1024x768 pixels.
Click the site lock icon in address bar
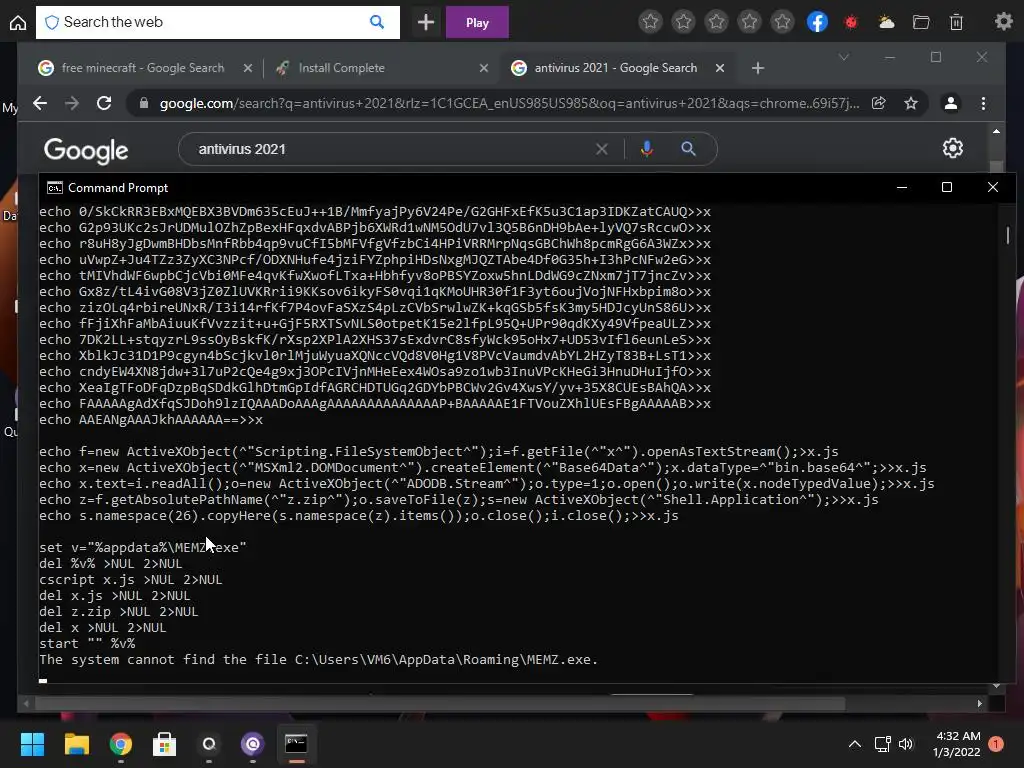[144, 103]
